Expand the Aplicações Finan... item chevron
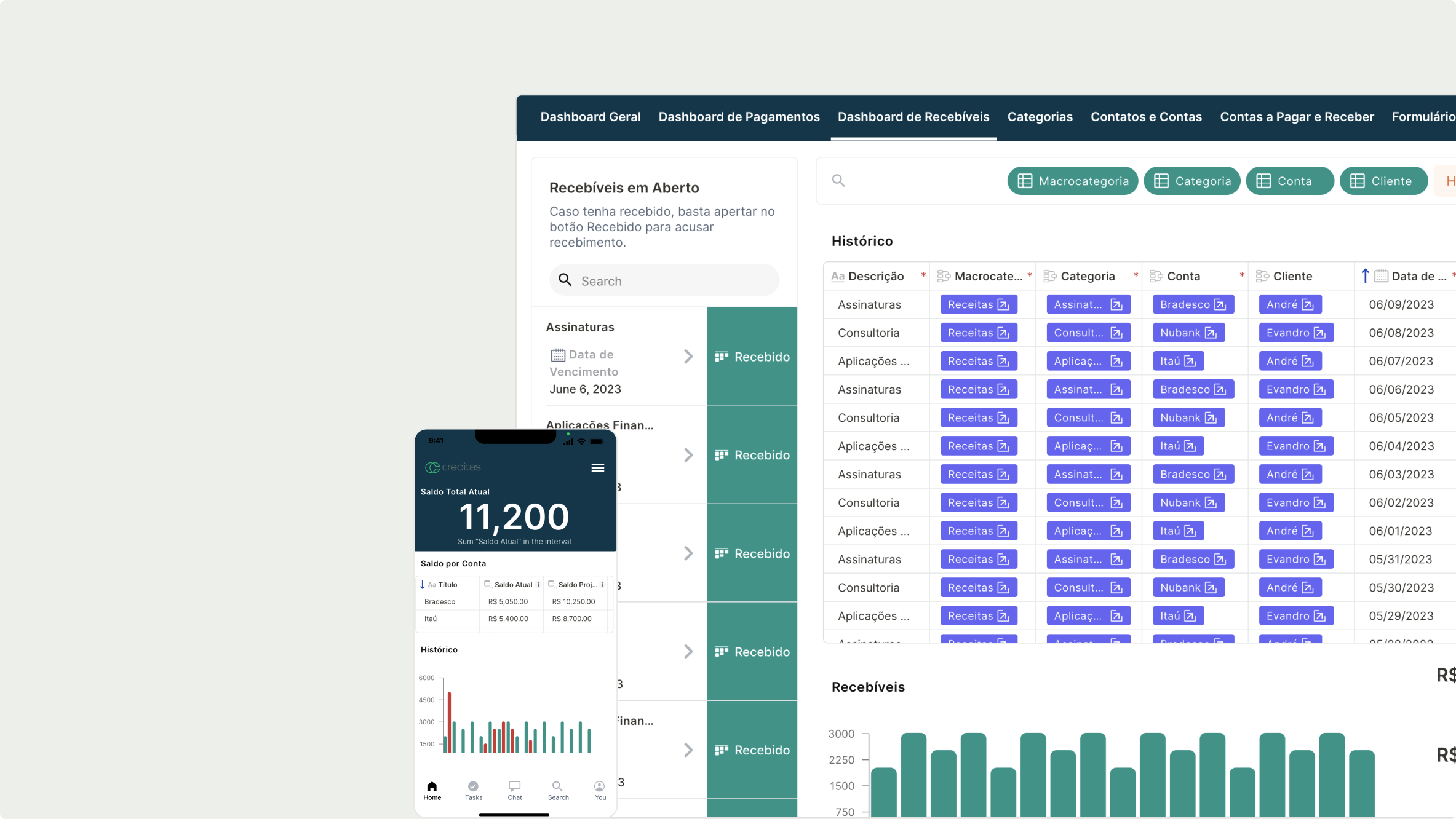This screenshot has width=1456, height=819. 688,455
